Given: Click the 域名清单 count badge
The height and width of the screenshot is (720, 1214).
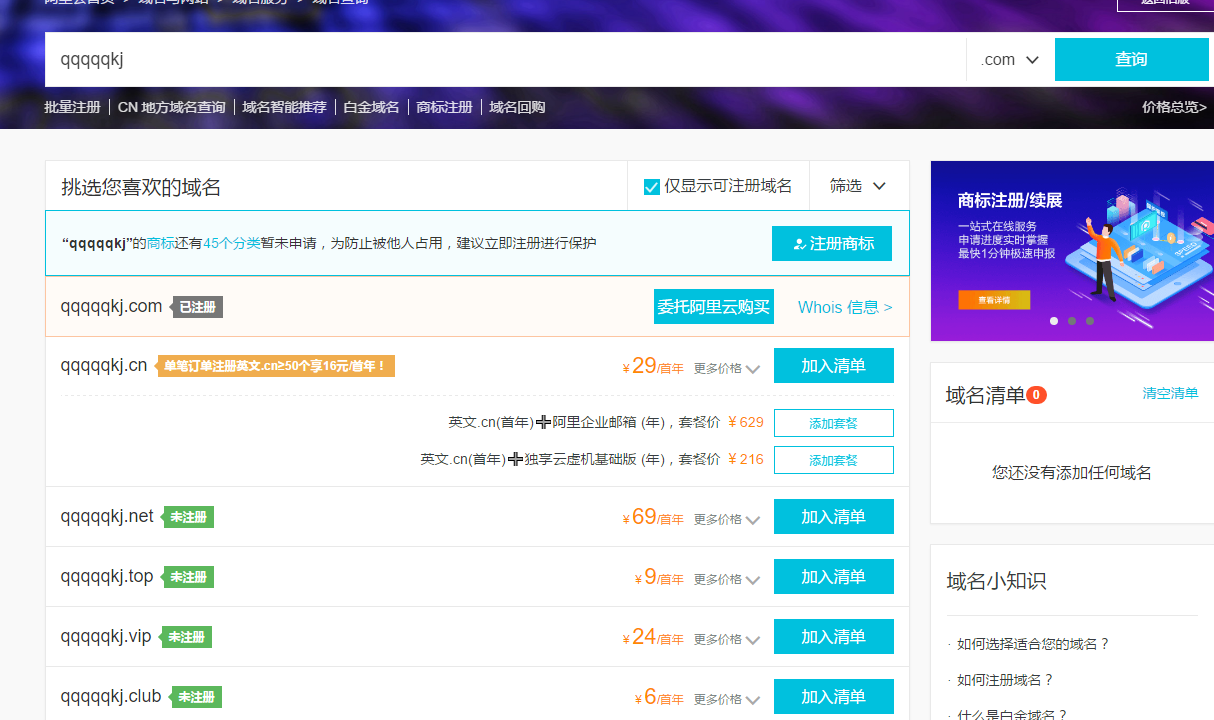Looking at the screenshot, I should 1036,395.
